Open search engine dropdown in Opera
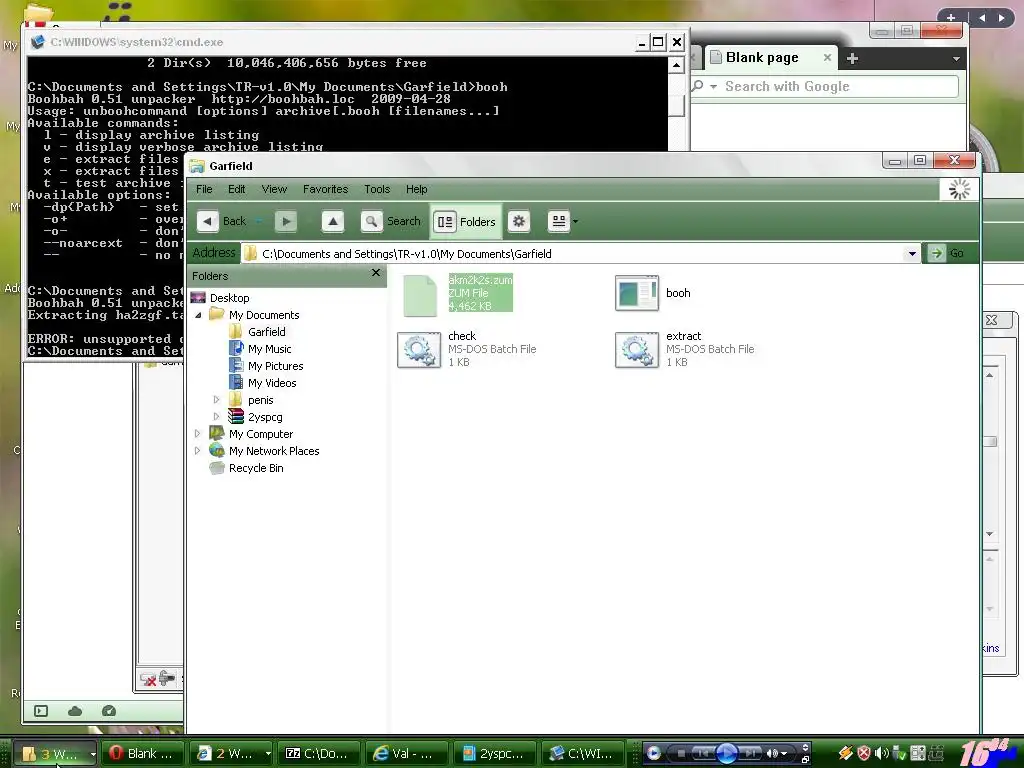 pyautogui.click(x=713, y=86)
